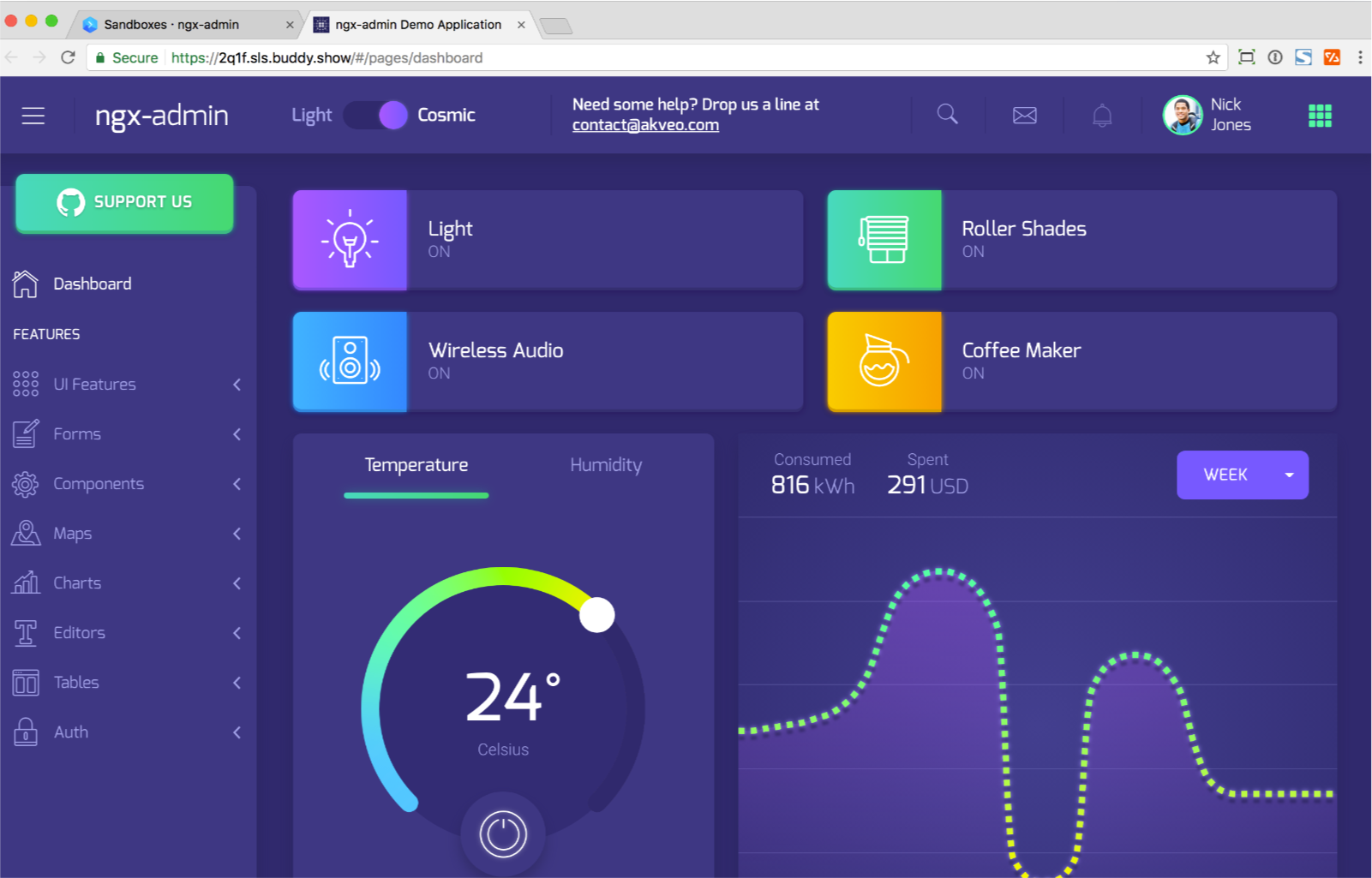Reload the page with browser refresh icon

[69, 57]
